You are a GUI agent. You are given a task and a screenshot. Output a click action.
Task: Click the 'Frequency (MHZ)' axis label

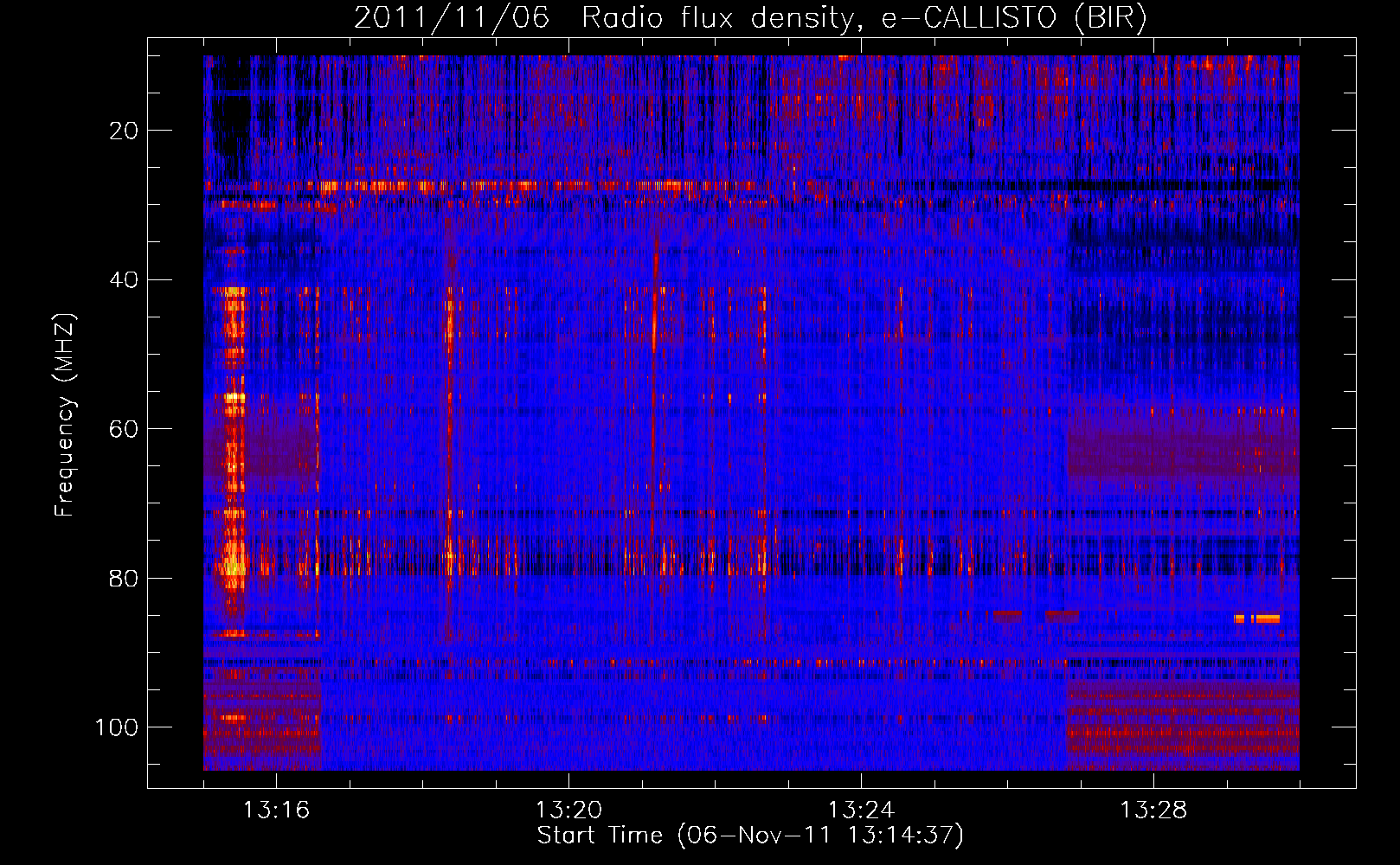[65, 415]
